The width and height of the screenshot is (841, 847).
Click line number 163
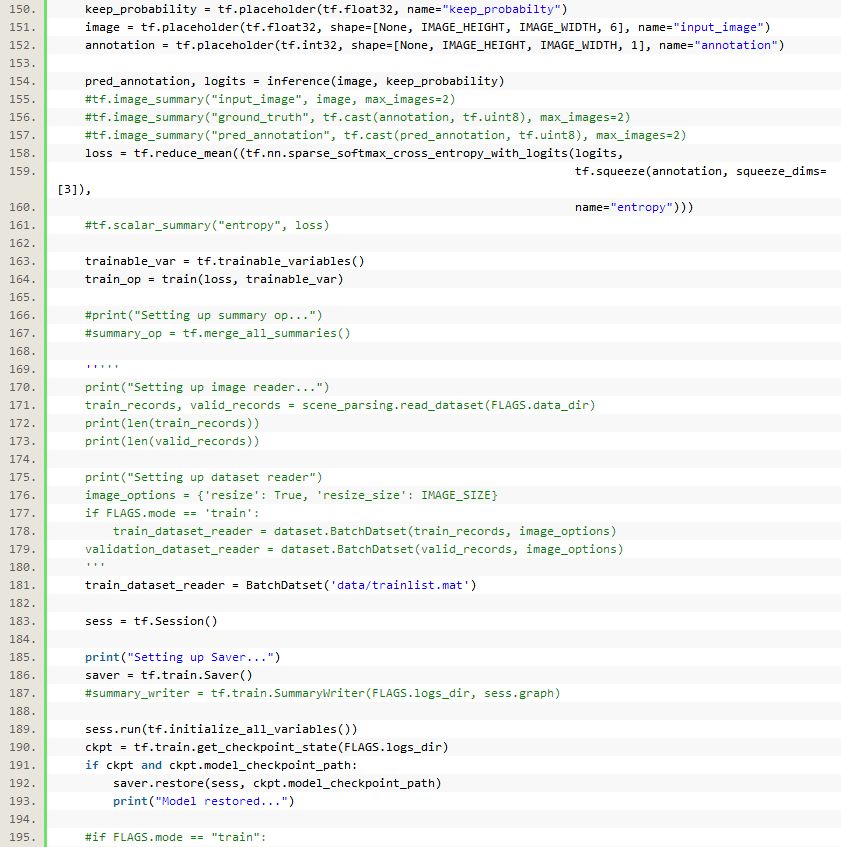[x=22, y=261]
